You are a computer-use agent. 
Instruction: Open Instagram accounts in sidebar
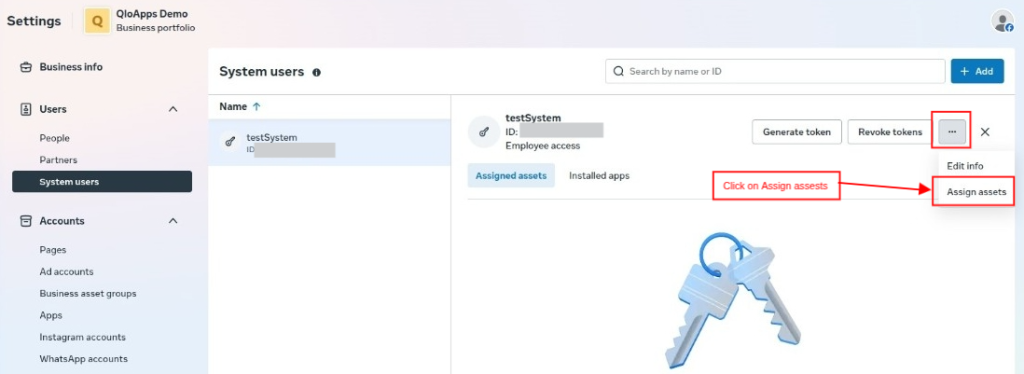click(82, 337)
